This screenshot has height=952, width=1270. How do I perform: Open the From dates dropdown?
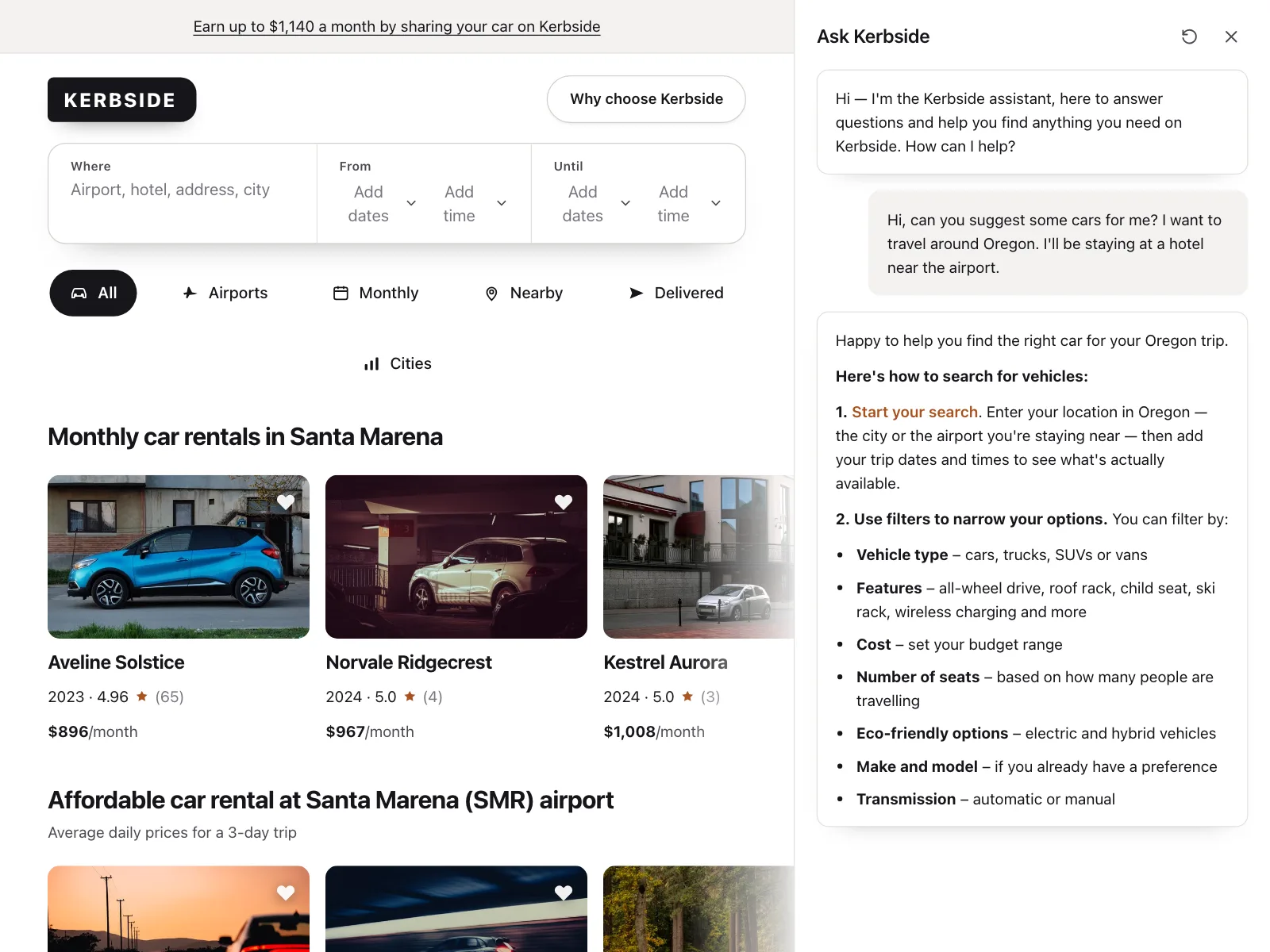[382, 204]
